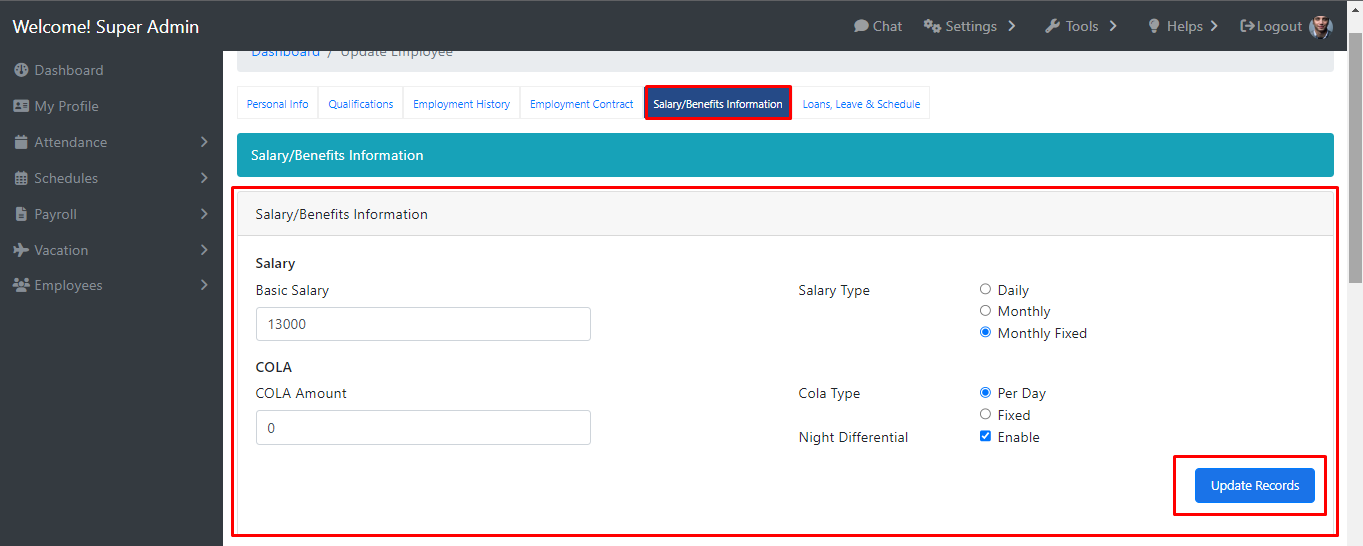Open the Settings dropdown chevron
Screen dimensions: 1363x546
coord(1011,26)
